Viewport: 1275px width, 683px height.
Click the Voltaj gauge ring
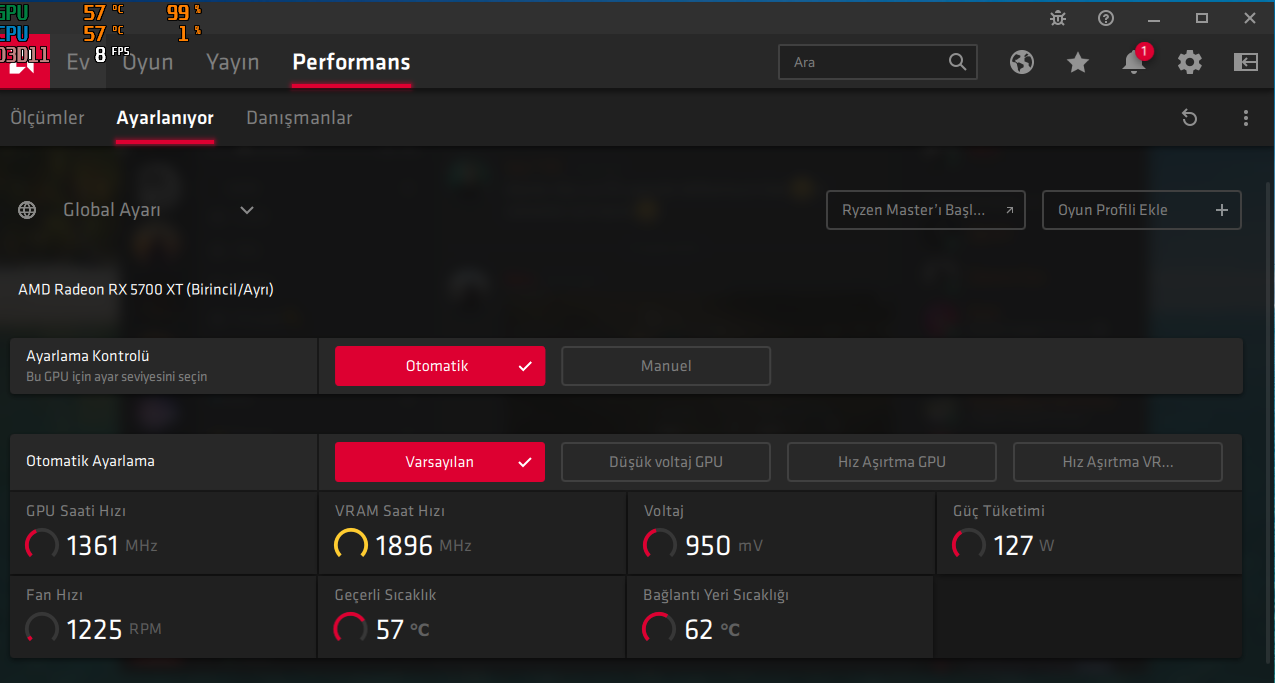tap(660, 545)
